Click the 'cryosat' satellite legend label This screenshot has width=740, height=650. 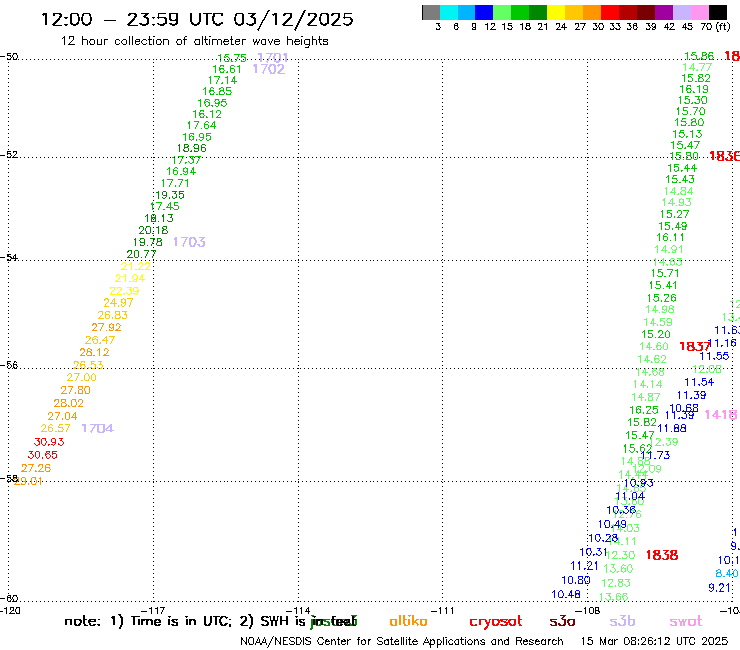point(496,621)
